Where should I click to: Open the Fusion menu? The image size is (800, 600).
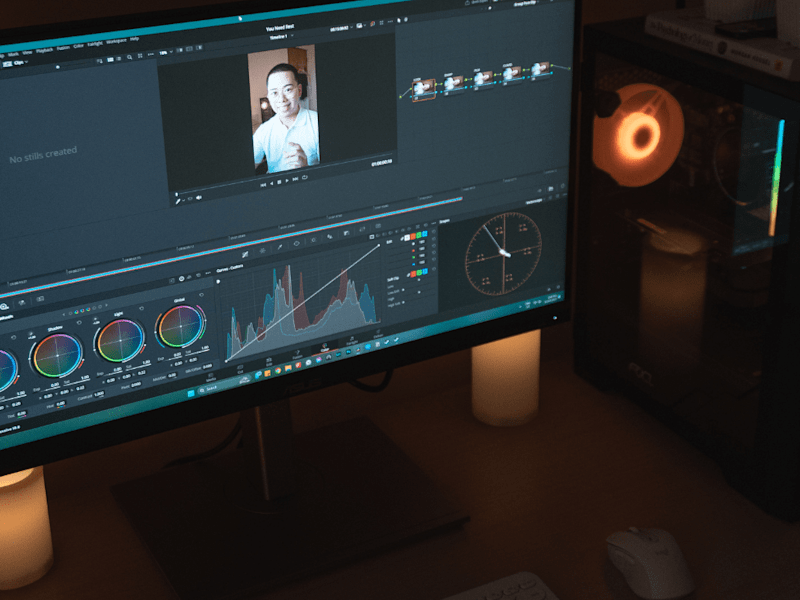63,47
